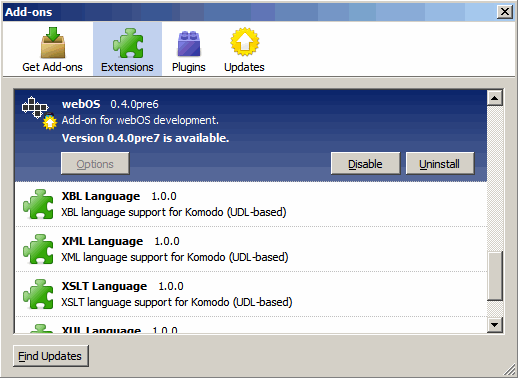Click 'XSLT language support for Komodo' description

point(177,302)
